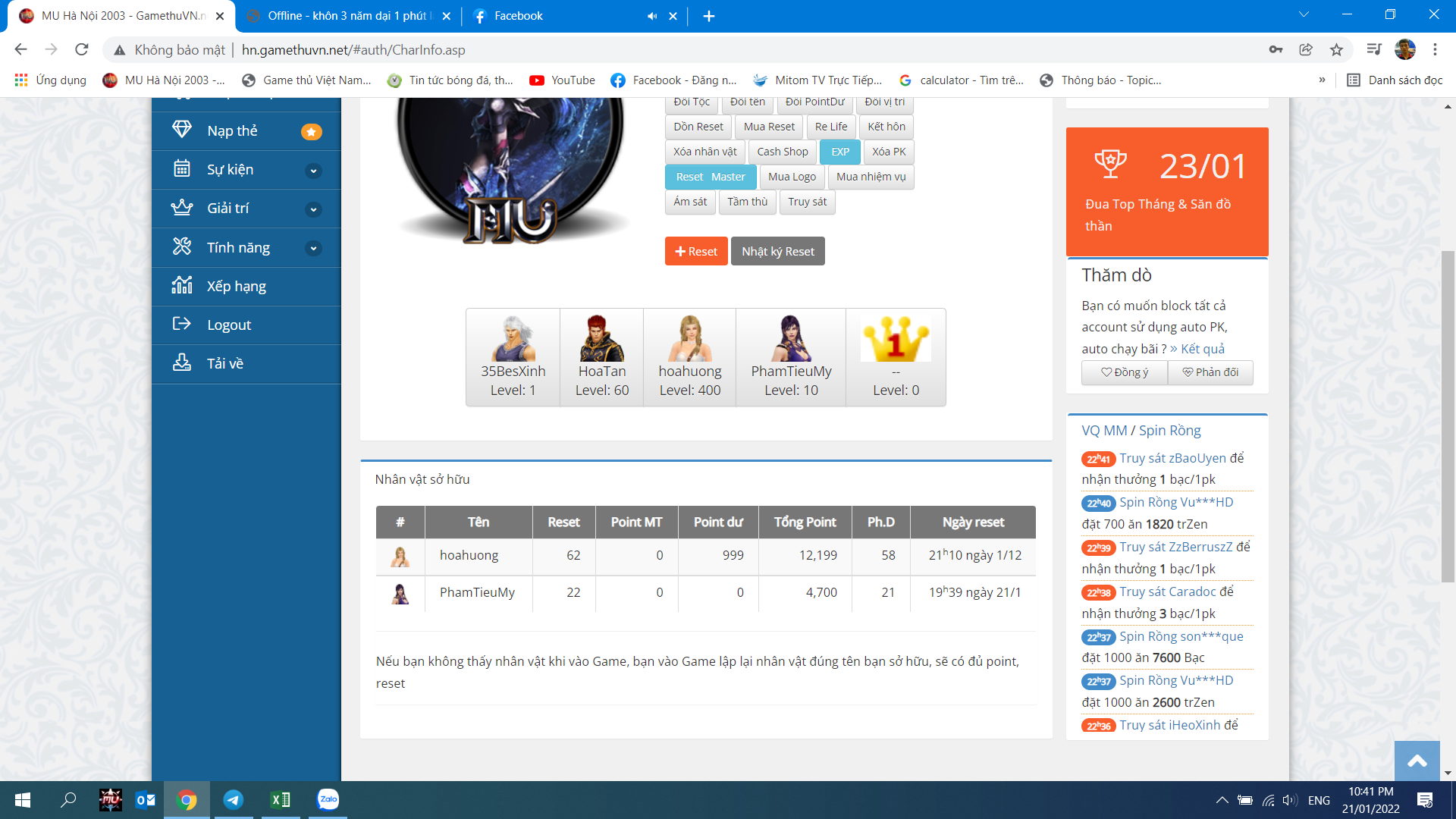Bookmark this page with star icon

click(1336, 50)
